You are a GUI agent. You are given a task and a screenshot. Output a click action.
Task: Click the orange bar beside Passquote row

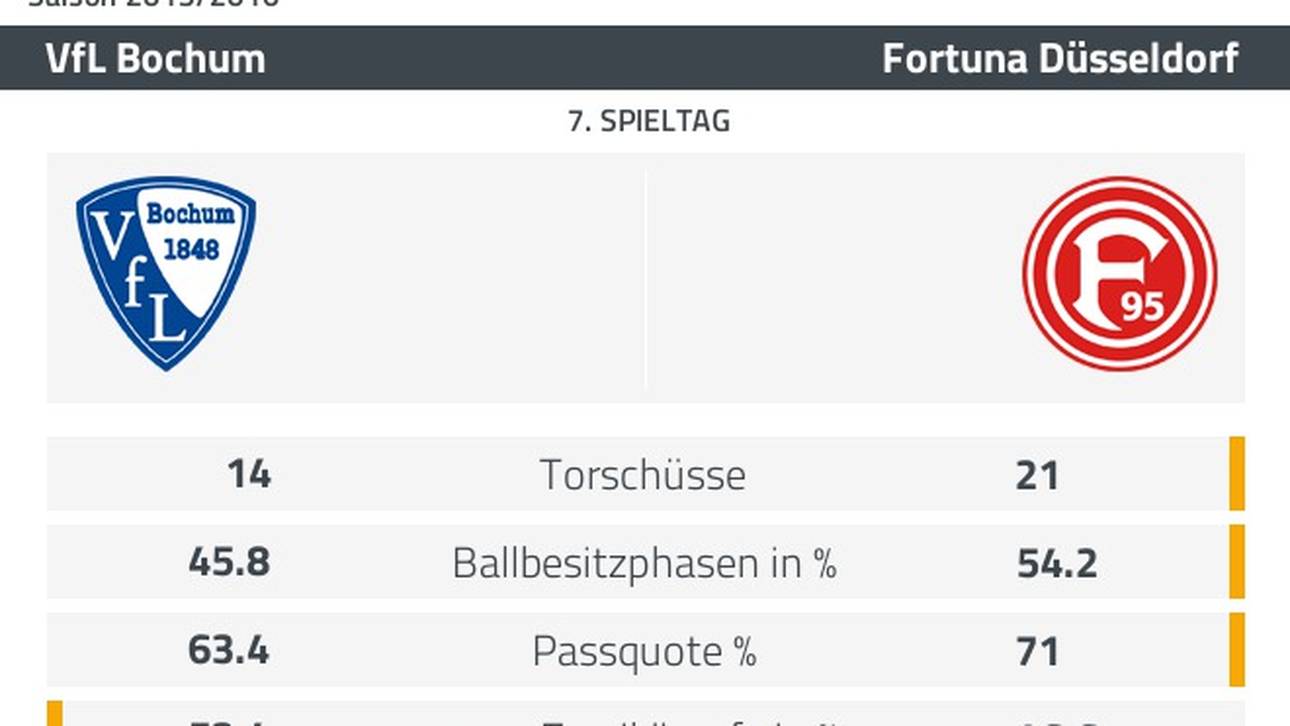[1237, 650]
